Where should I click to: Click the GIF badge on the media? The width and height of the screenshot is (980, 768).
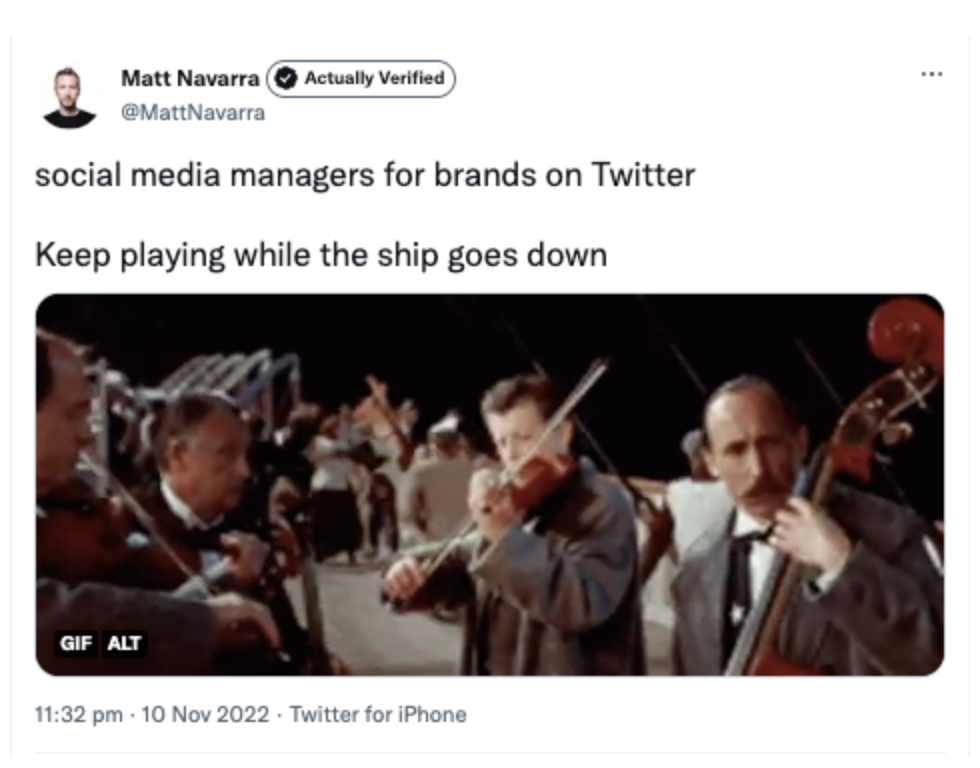pyautogui.click(x=76, y=643)
